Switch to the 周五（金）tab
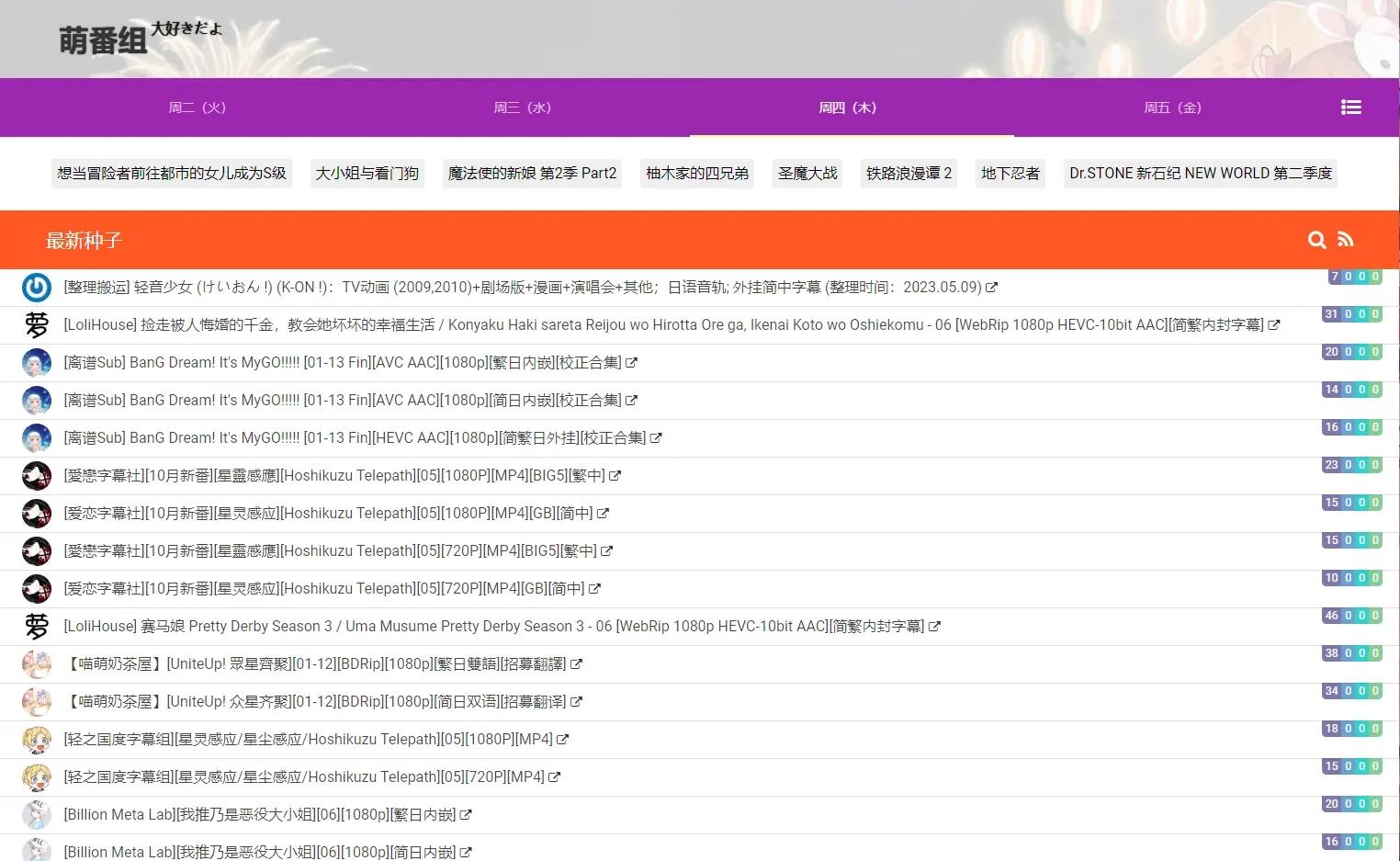 (x=1172, y=108)
